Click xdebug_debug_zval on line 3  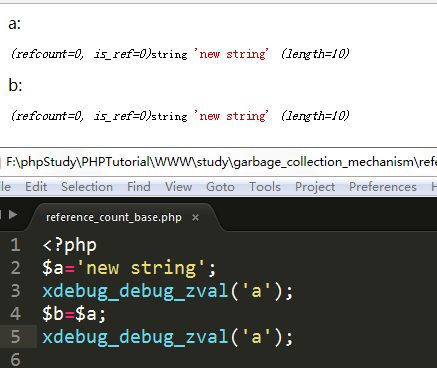coord(135,291)
